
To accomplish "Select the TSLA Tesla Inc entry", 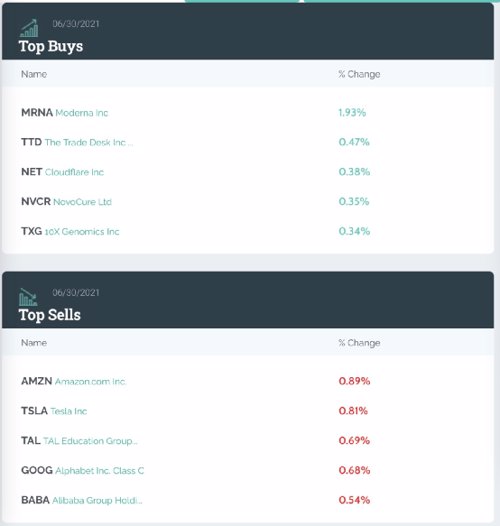I will (x=54, y=411).
